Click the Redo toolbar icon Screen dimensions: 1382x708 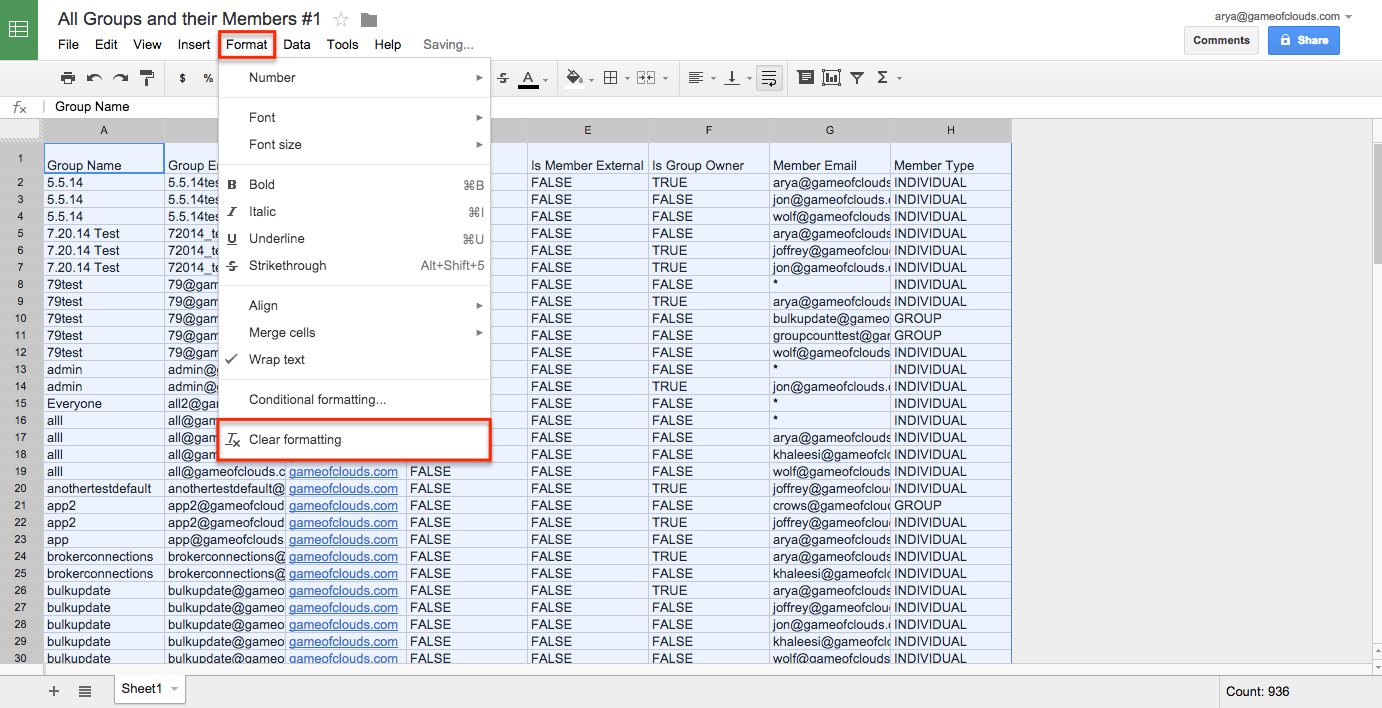click(120, 78)
